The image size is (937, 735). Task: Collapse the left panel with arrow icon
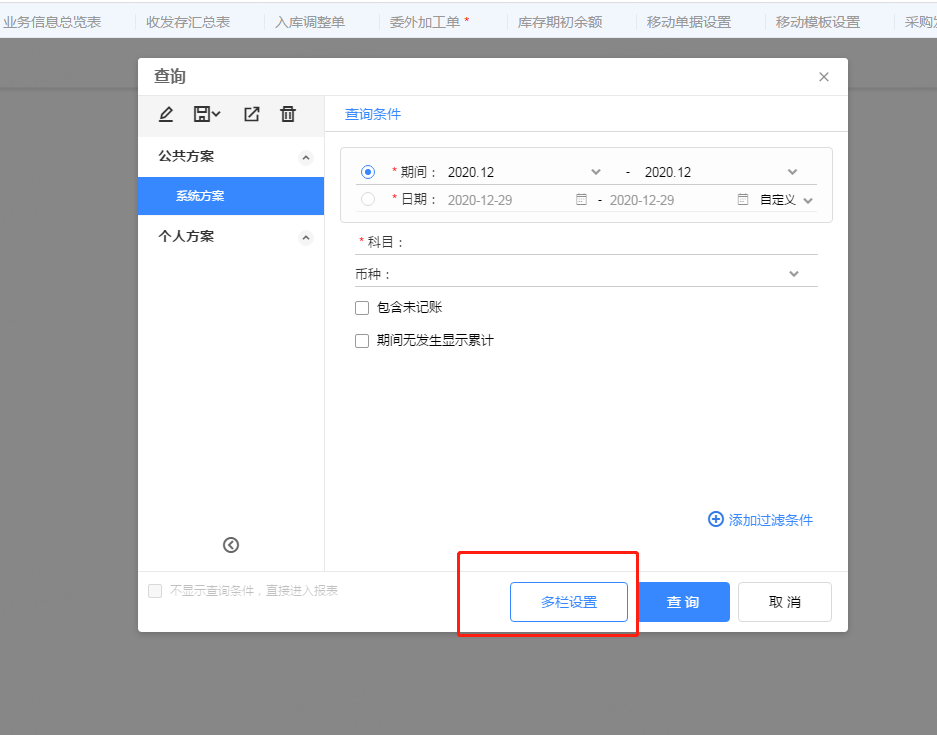(x=231, y=545)
